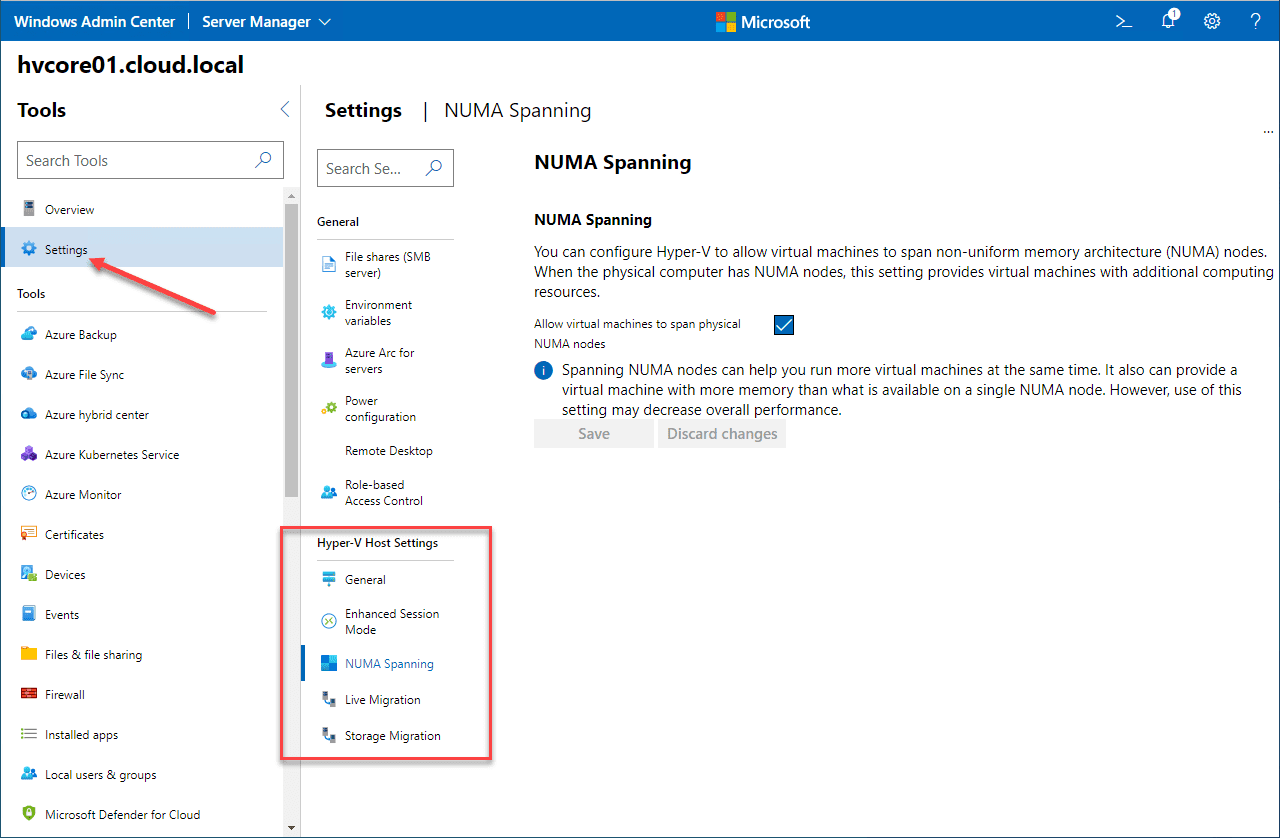The image size is (1280, 838).
Task: Click the Azure Backup icon
Action: (x=29, y=334)
